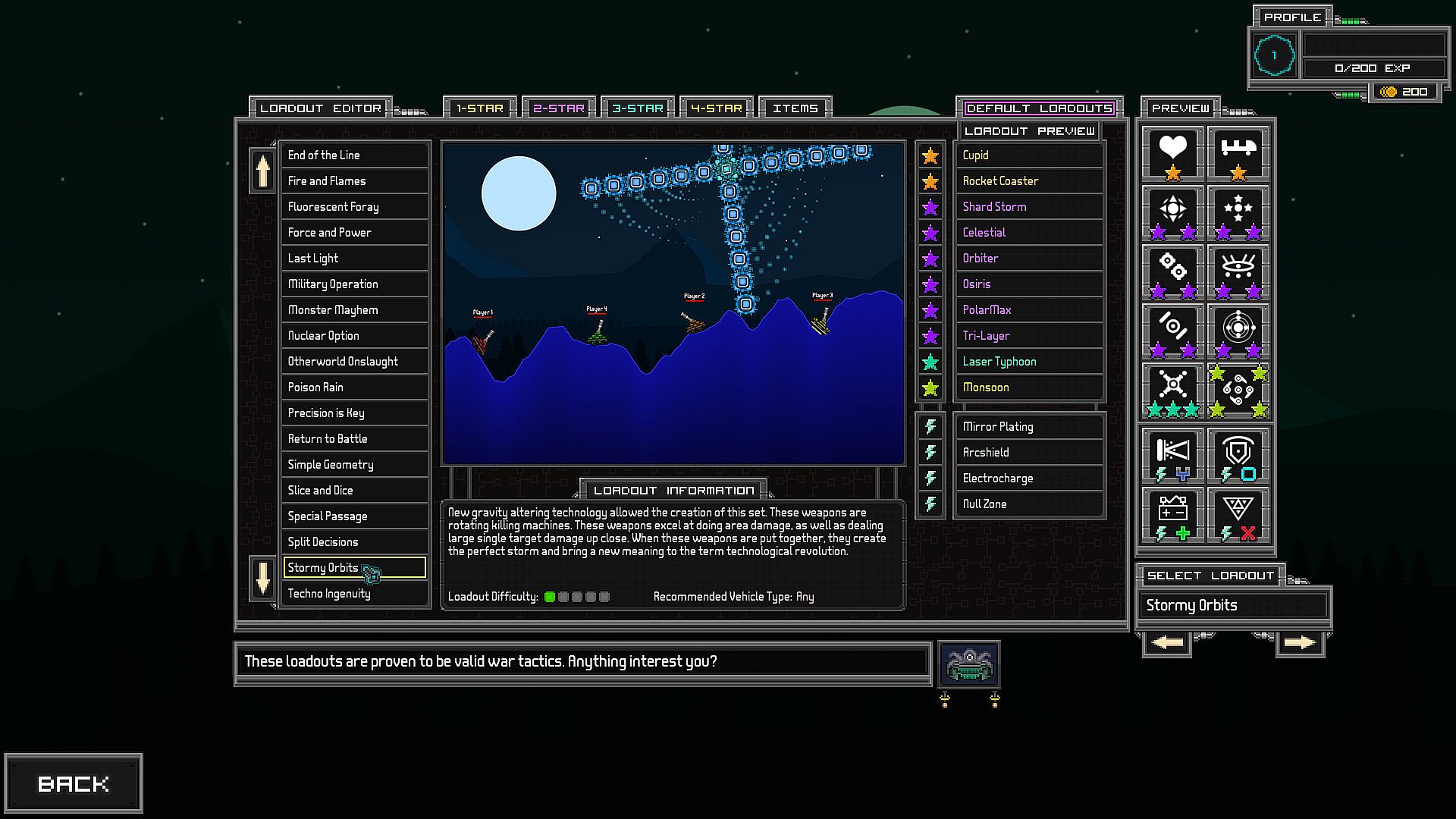Select the Rocket Coaster vehicle icon in preview
Viewport: 1456px width, 819px height.
1238,152
